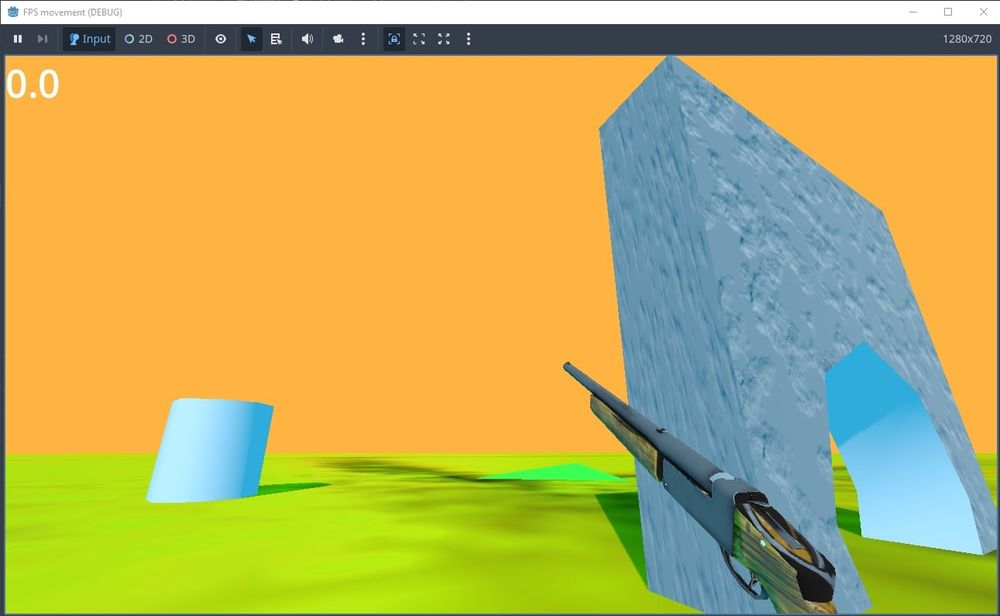Pause the running game
The height and width of the screenshot is (616, 1000).
coord(17,39)
